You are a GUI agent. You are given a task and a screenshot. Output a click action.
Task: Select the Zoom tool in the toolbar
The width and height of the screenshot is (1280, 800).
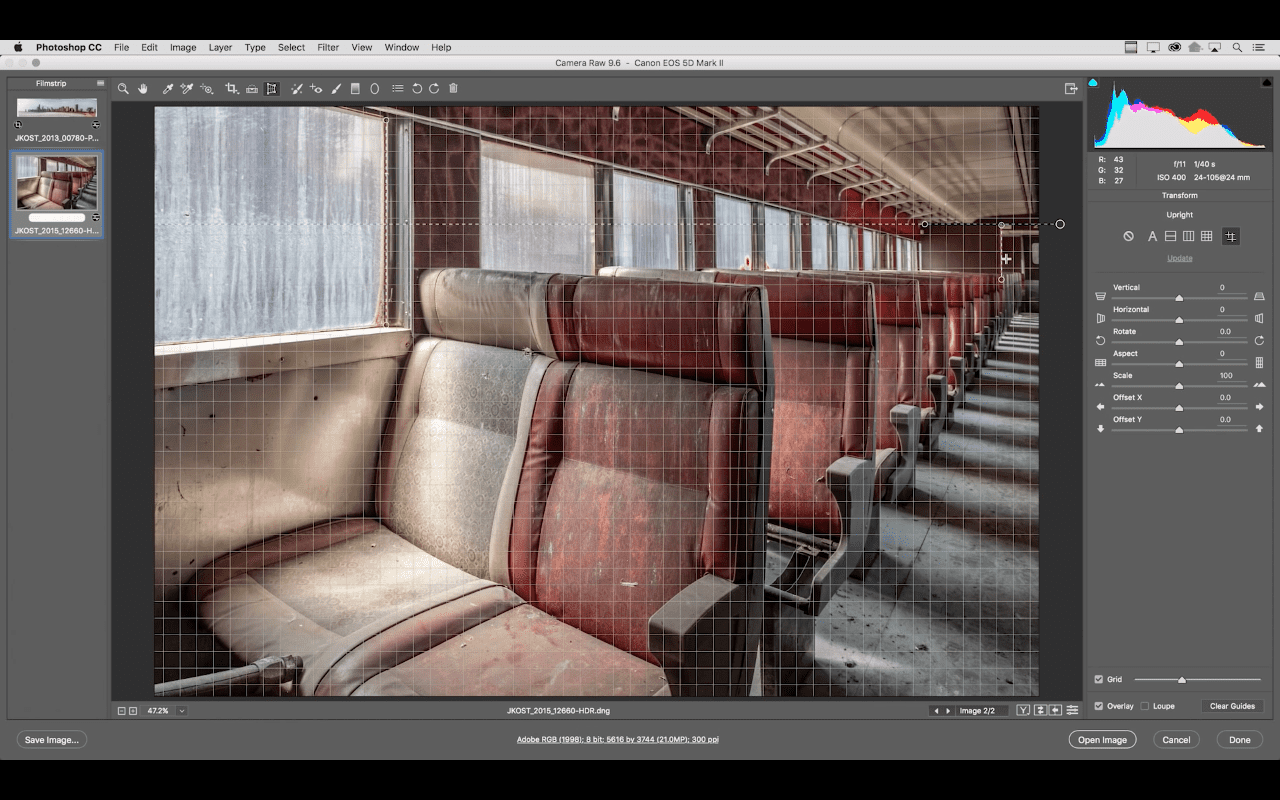coord(123,89)
